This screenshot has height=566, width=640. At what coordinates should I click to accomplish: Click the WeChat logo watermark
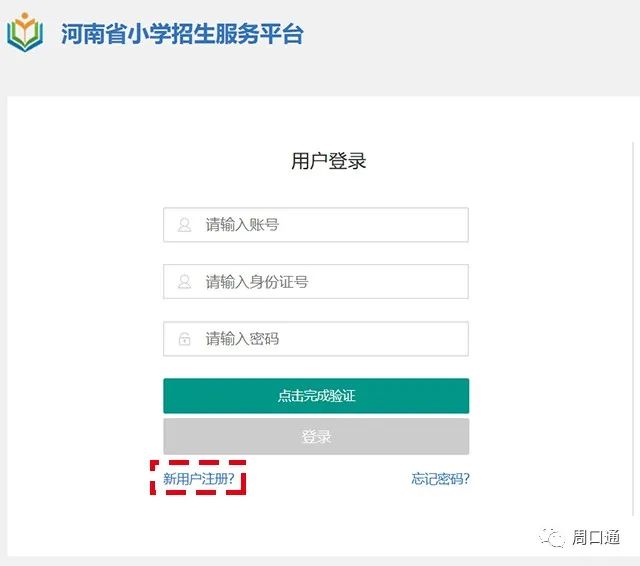[x=552, y=538]
